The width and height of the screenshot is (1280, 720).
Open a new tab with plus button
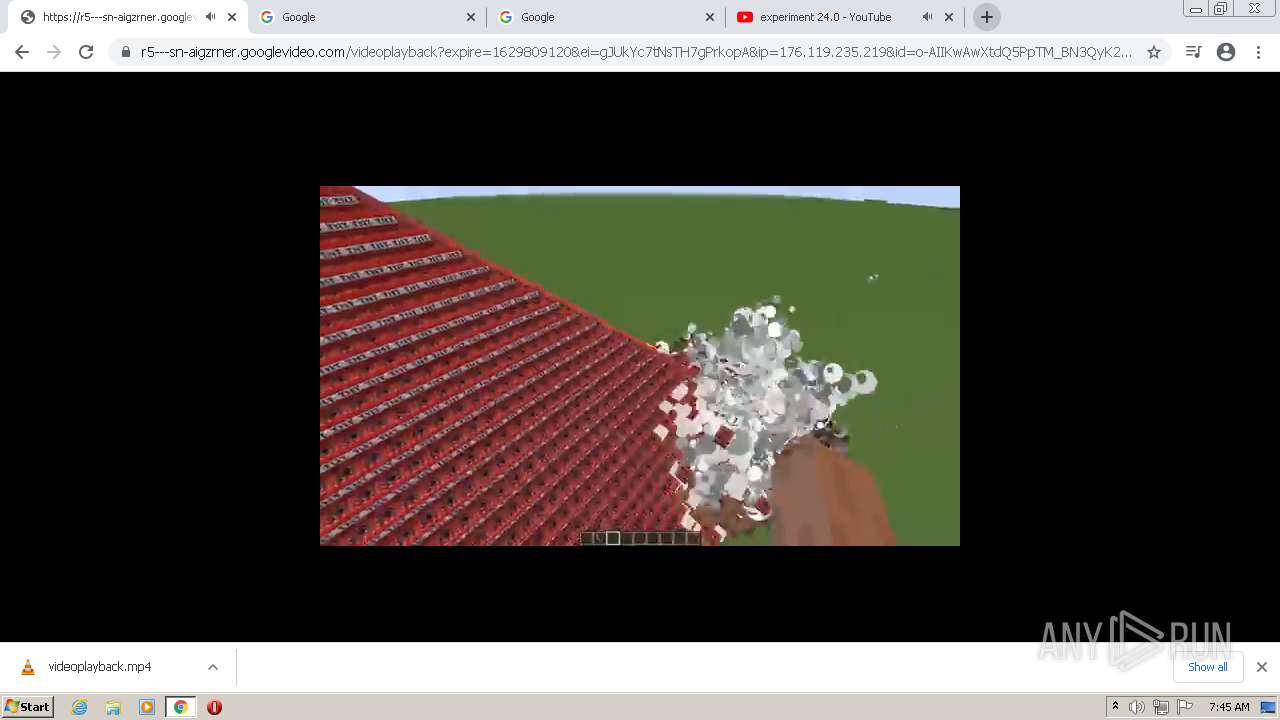(x=987, y=17)
